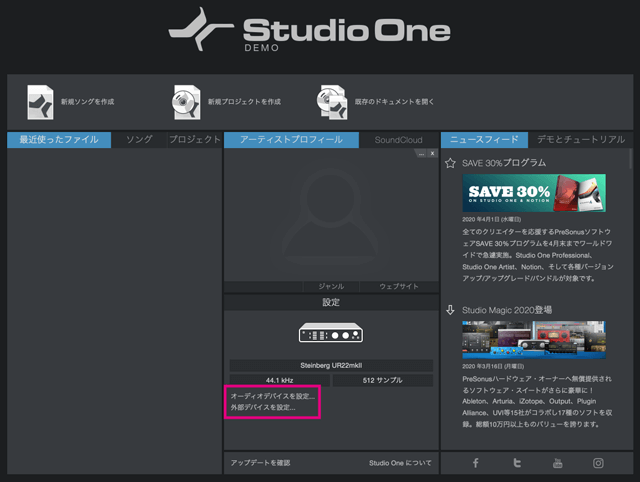Select the ニュースフィード tab
The height and width of the screenshot is (482, 640).
click(484, 140)
